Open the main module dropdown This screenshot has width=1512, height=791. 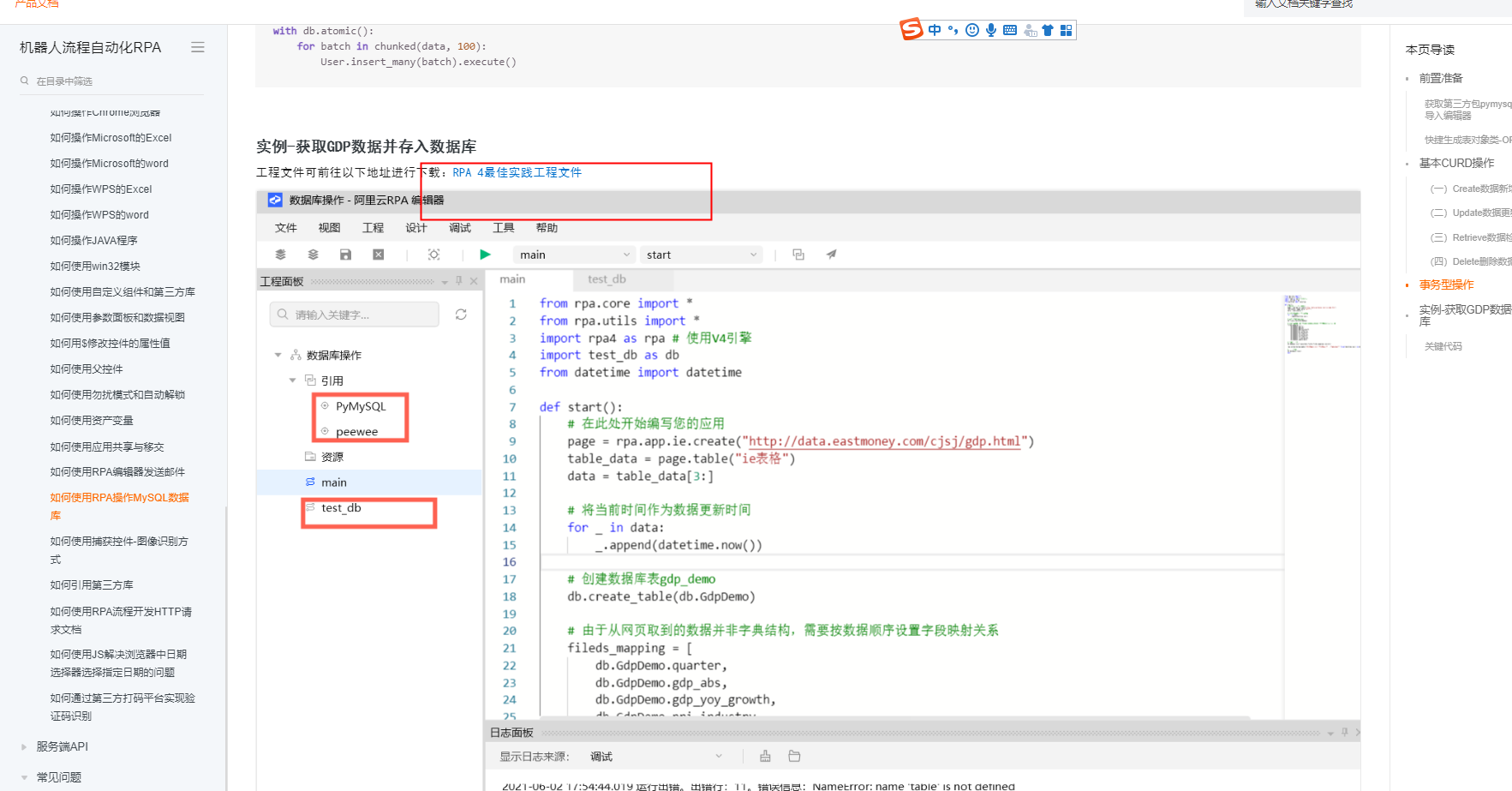click(573, 255)
